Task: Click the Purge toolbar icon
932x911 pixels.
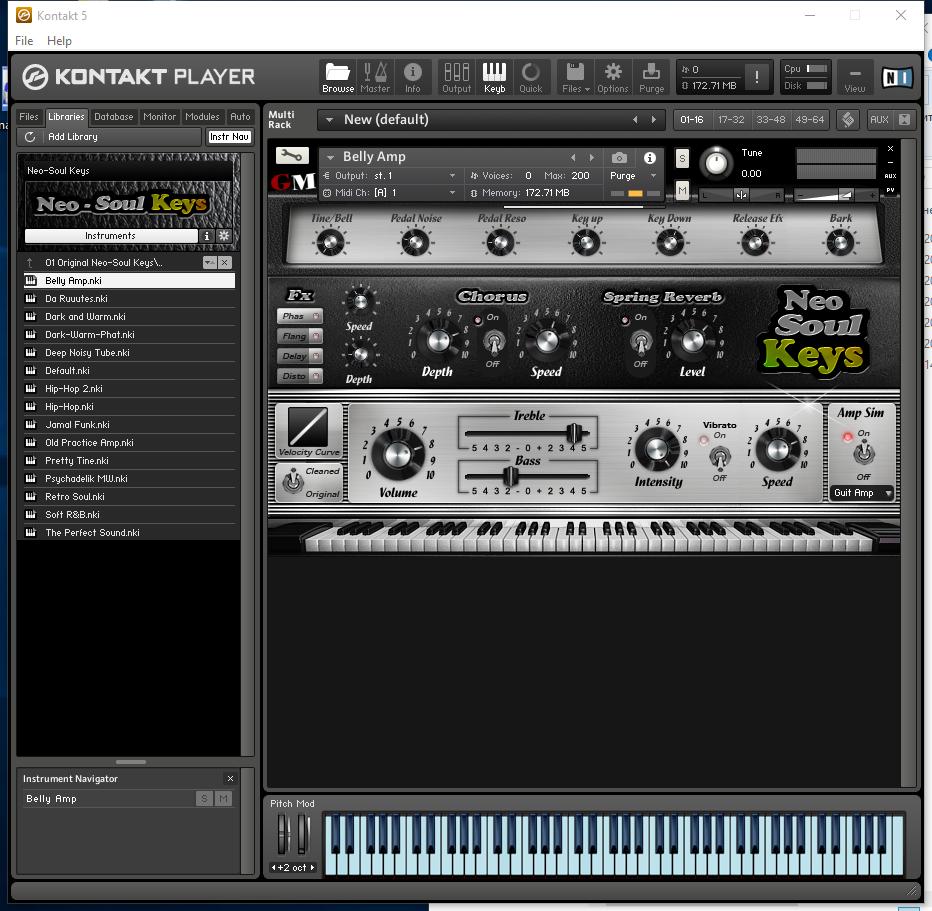Action: (651, 78)
